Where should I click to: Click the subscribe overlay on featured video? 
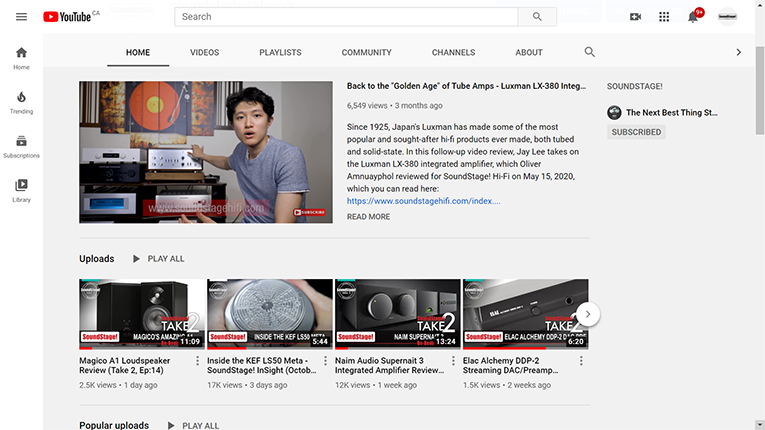click(x=309, y=212)
